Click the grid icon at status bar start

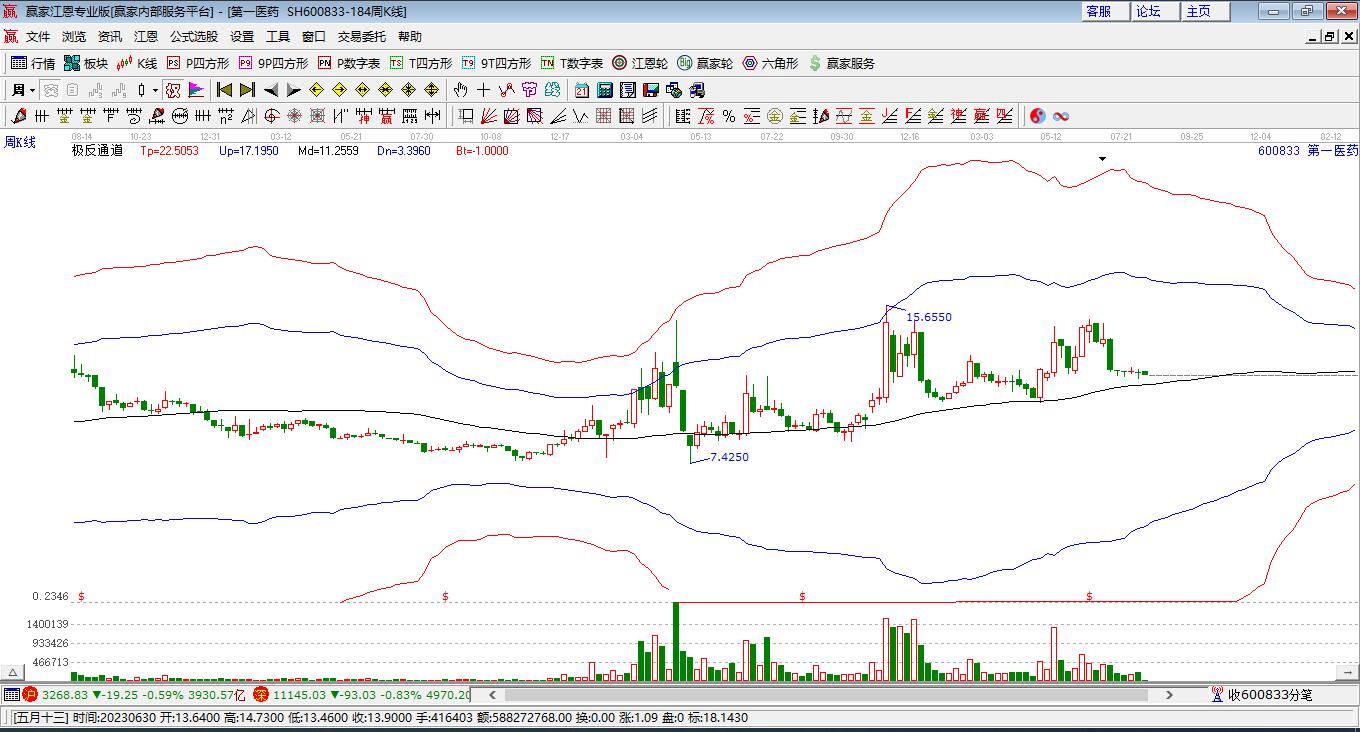[x=11, y=694]
